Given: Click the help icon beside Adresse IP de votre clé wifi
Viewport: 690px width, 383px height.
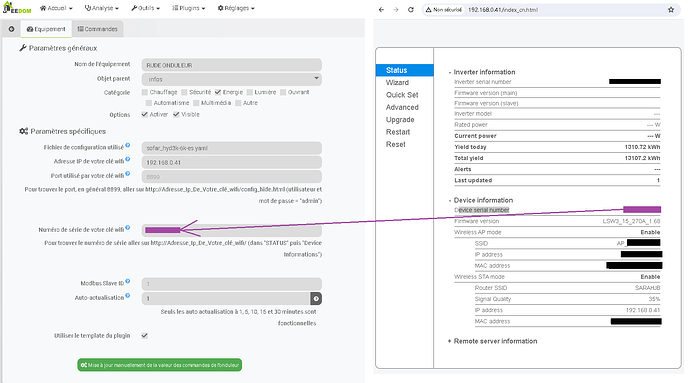Looking at the screenshot, I should click(x=128, y=159).
